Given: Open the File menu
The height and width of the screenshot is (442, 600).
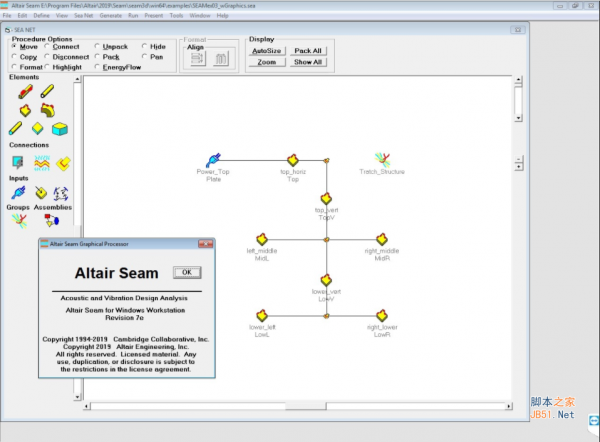Looking at the screenshot, I should tap(7, 16).
